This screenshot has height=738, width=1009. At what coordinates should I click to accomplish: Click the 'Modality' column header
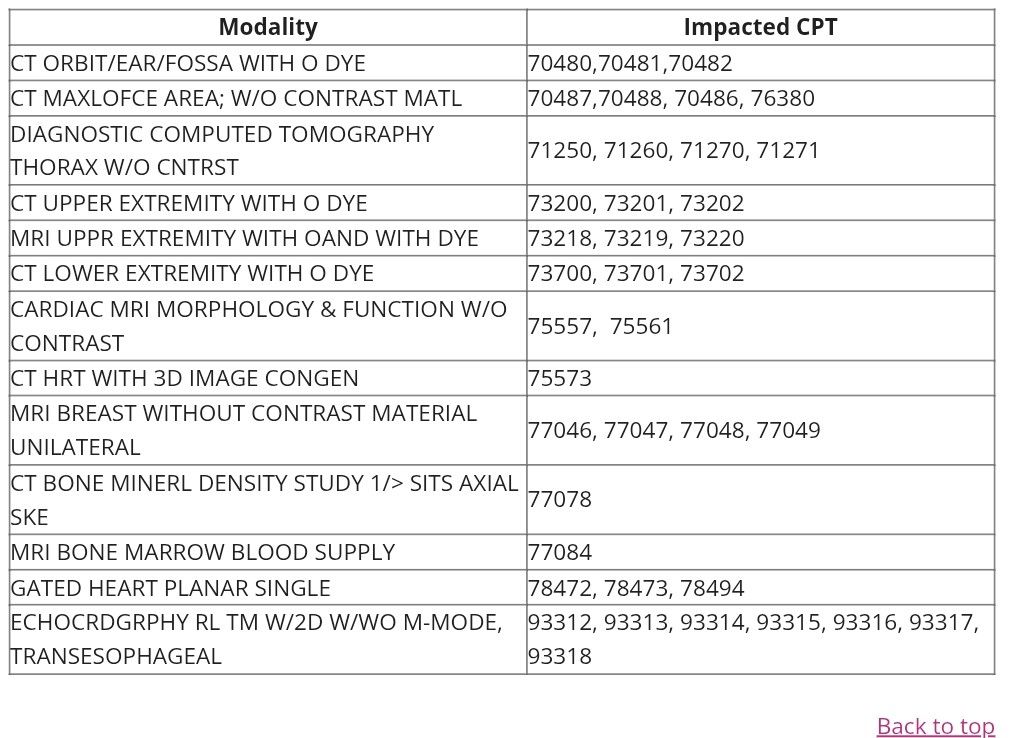267,27
